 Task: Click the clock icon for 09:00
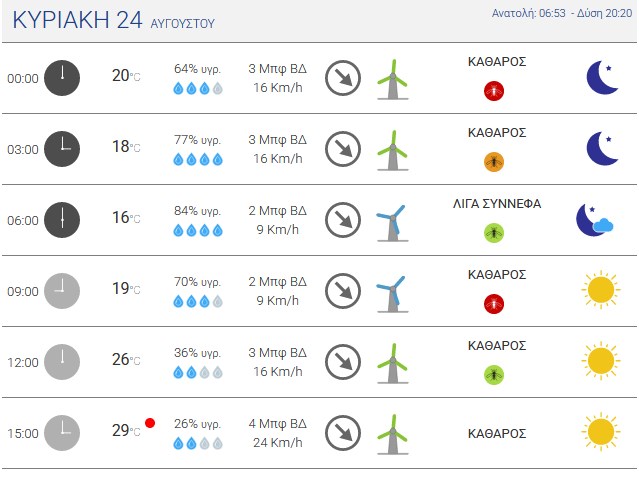pyautogui.click(x=62, y=291)
